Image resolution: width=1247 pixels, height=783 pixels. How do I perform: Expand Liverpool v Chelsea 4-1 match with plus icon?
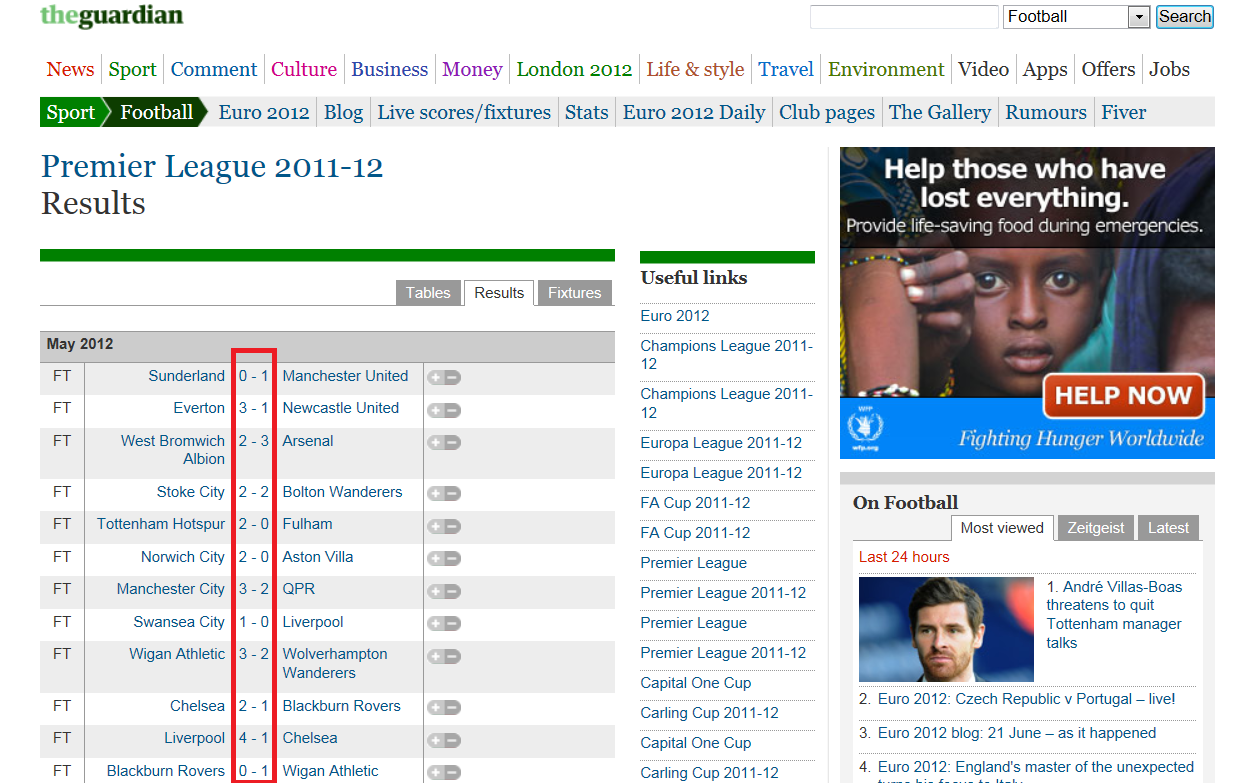pos(435,740)
